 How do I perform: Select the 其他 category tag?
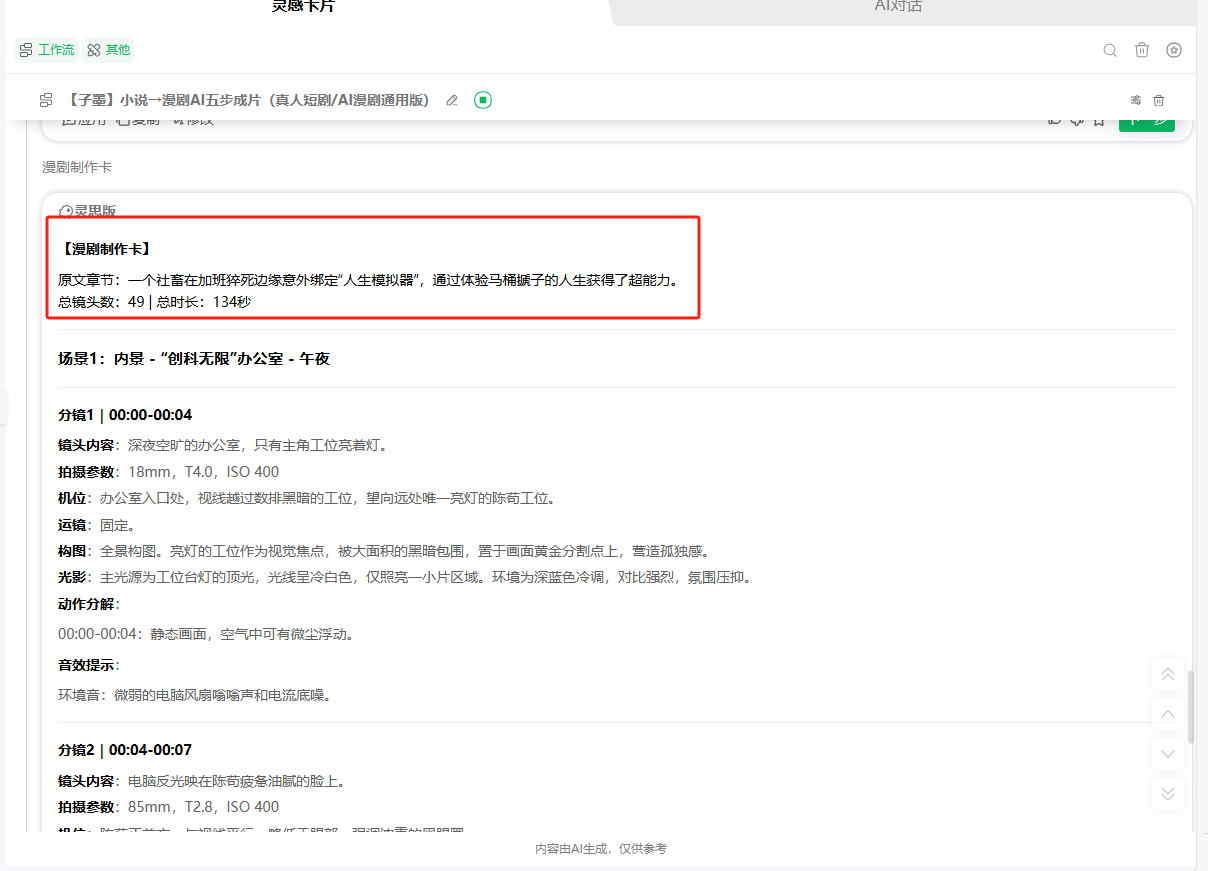(108, 50)
